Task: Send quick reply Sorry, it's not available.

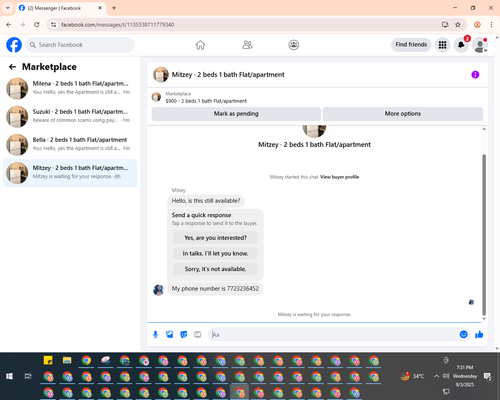Action: 215,269
